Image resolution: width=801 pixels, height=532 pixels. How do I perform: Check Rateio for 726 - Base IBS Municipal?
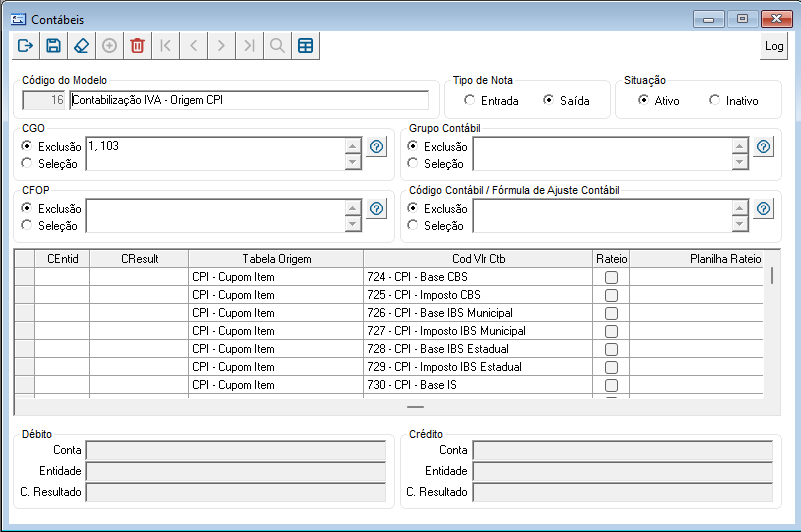611,313
